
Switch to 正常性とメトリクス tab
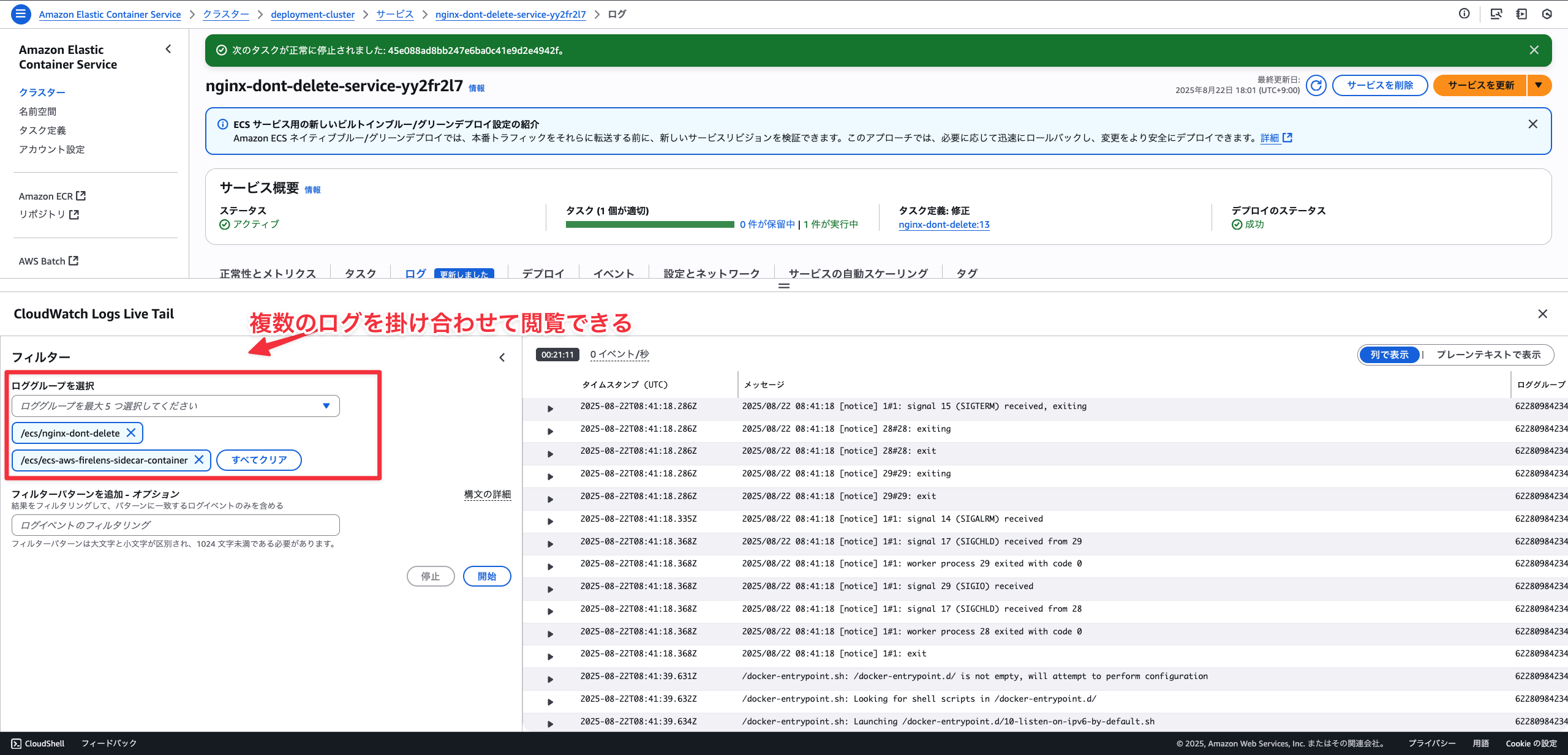point(268,273)
